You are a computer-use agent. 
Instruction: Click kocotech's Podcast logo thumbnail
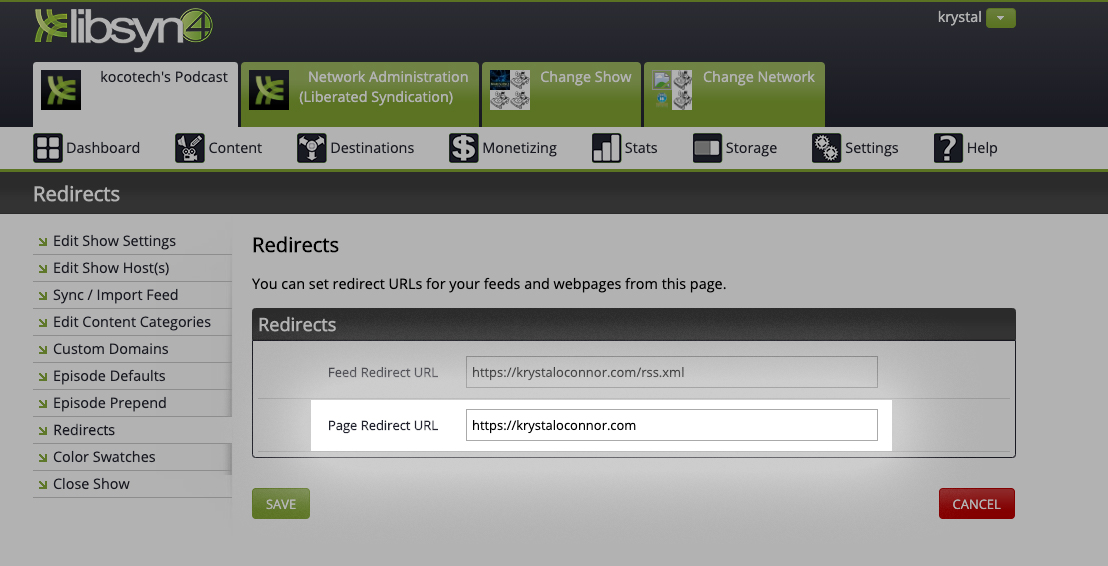tap(61, 90)
